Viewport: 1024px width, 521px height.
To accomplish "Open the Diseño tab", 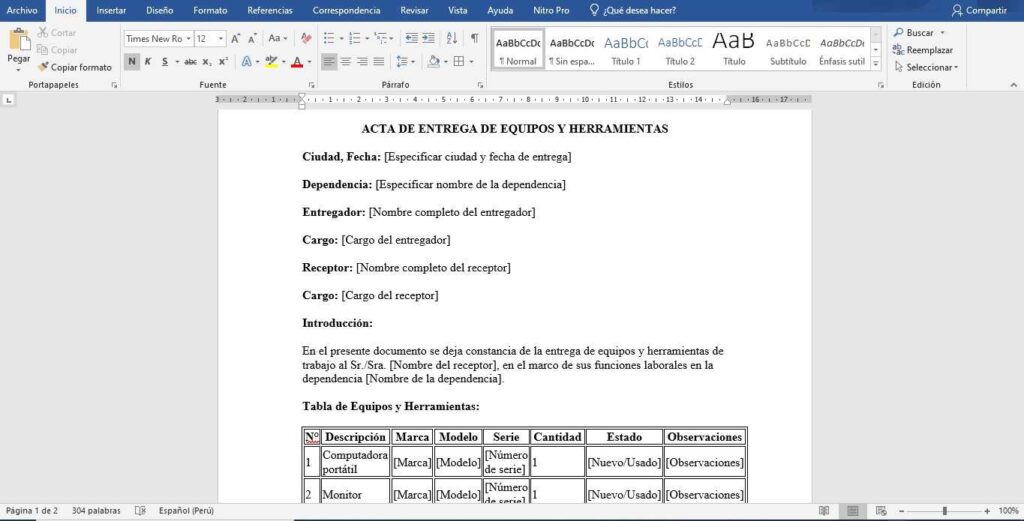I will [159, 10].
